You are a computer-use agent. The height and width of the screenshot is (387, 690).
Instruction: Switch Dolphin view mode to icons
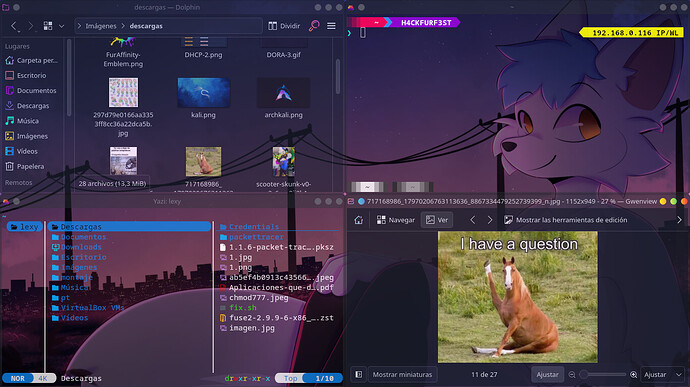click(x=48, y=26)
